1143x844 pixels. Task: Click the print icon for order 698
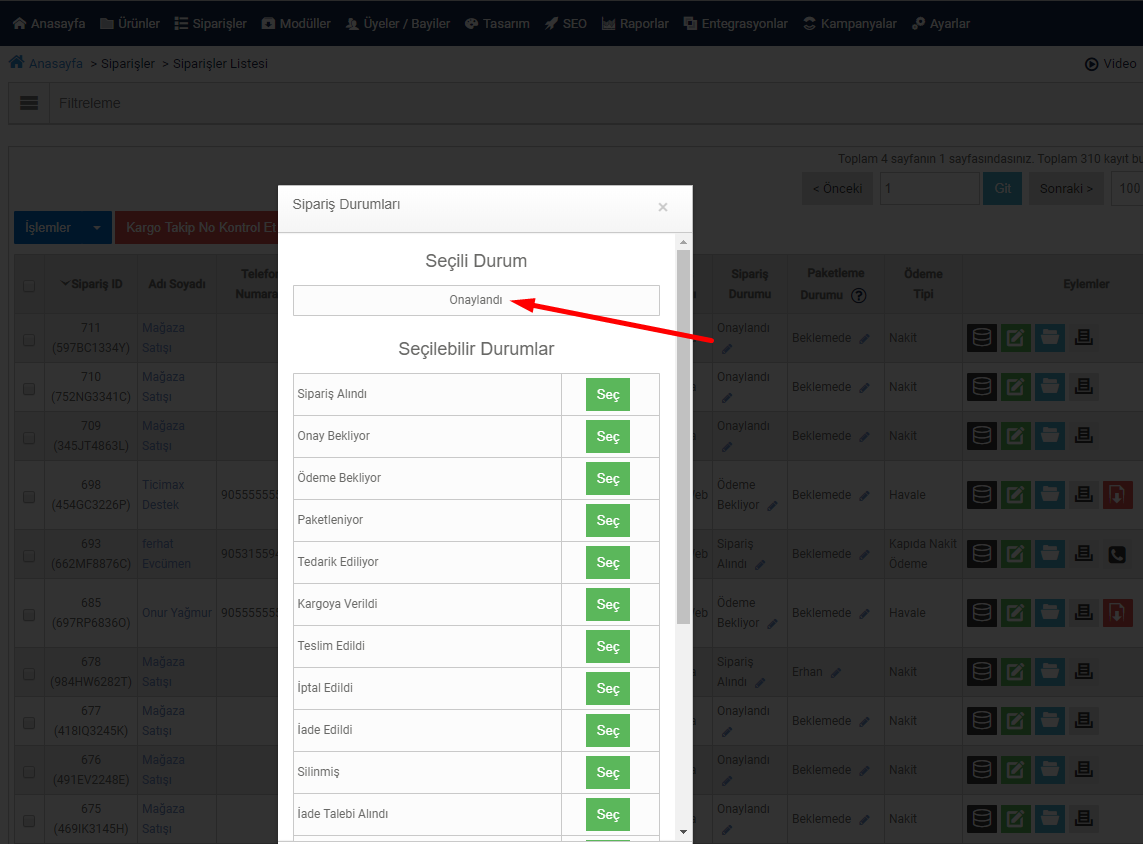[1084, 495]
